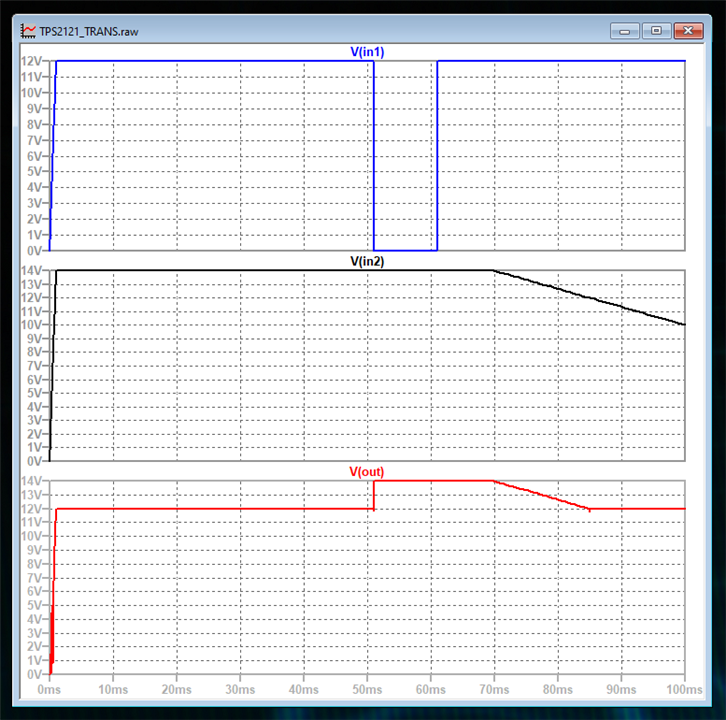
Task: Click the 90ms time axis label
Action: [x=621, y=689]
